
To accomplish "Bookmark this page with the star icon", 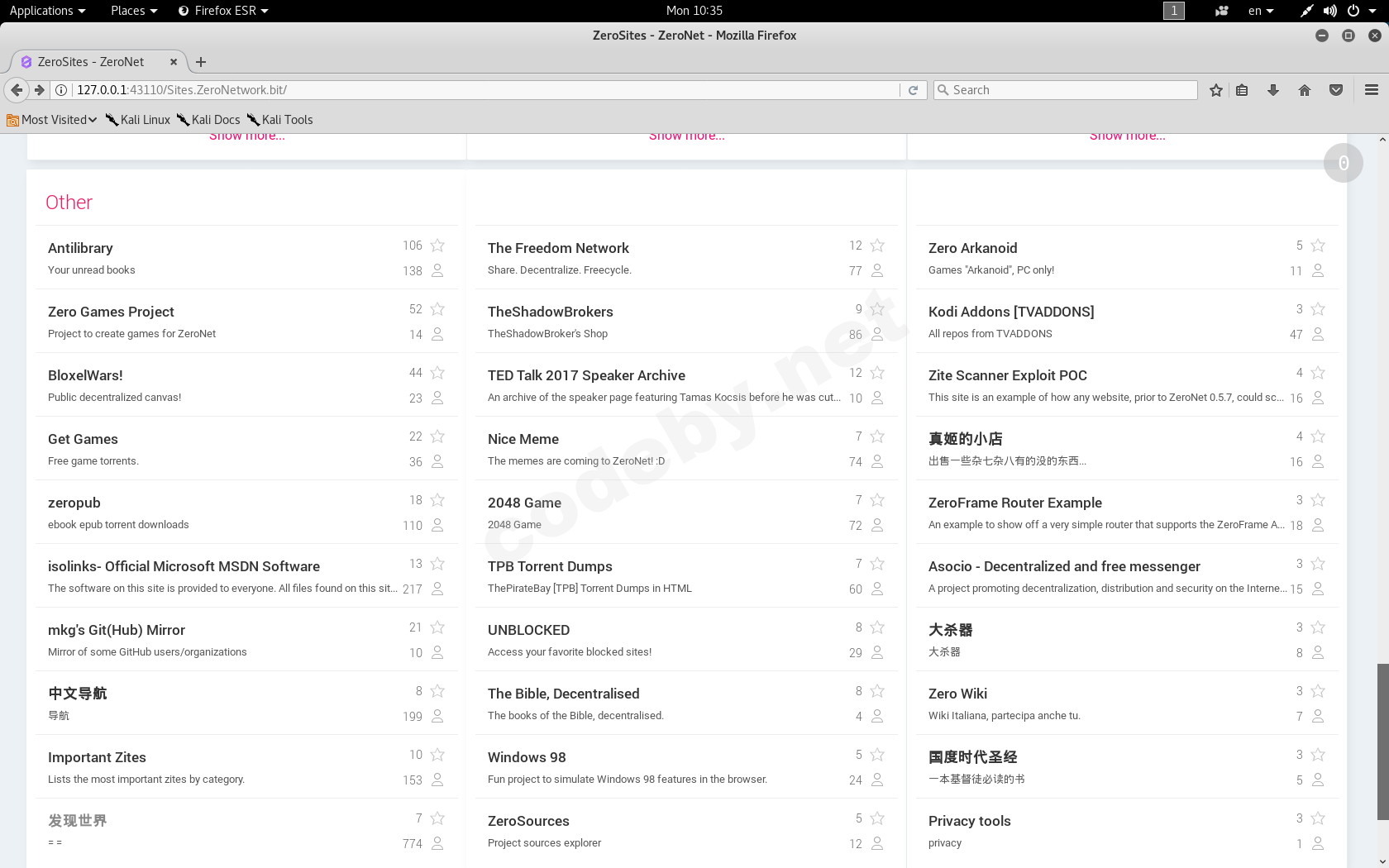I will click(1215, 89).
